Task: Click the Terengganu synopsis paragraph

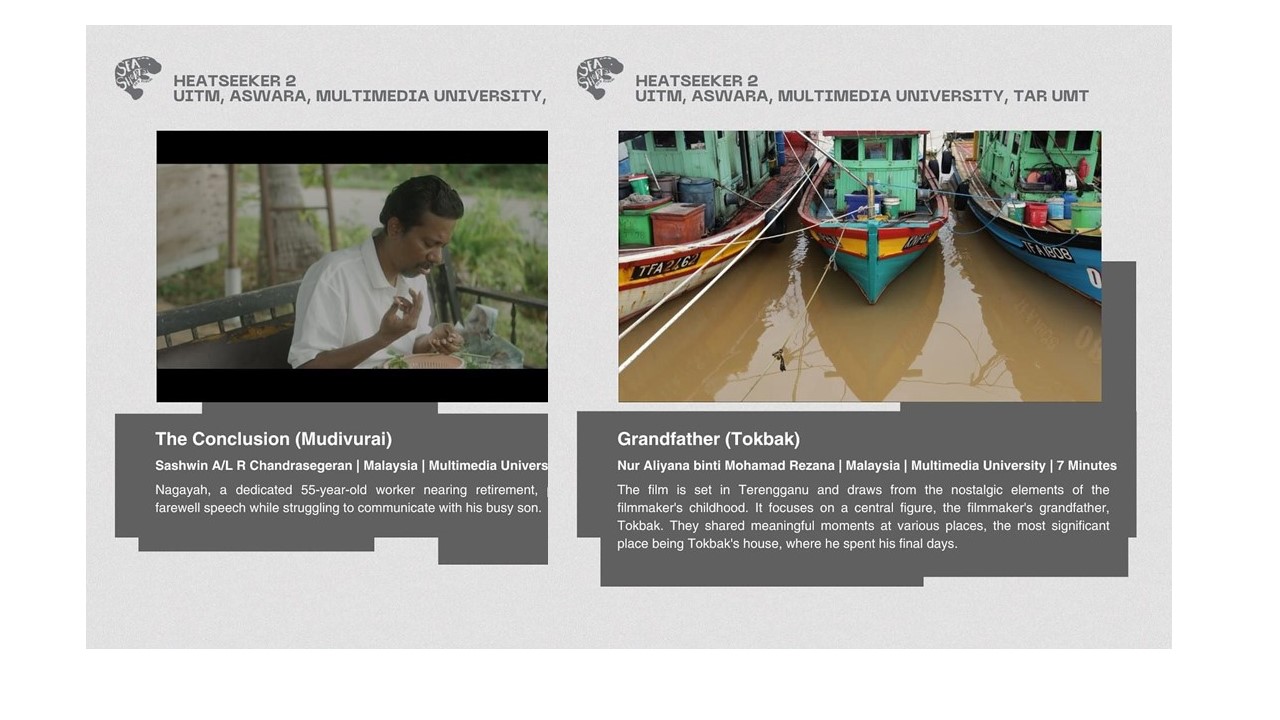Action: (x=863, y=517)
